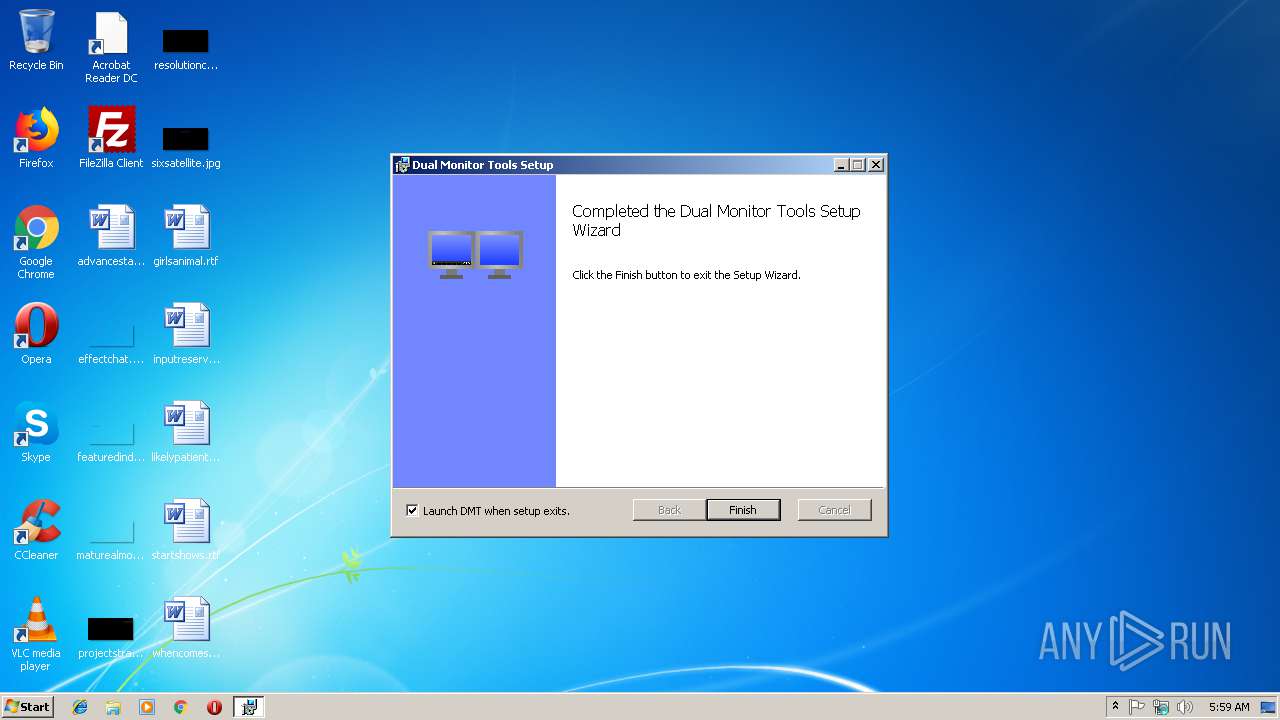The height and width of the screenshot is (720, 1280).
Task: Select the inputreserv... Word document
Action: coord(186,335)
